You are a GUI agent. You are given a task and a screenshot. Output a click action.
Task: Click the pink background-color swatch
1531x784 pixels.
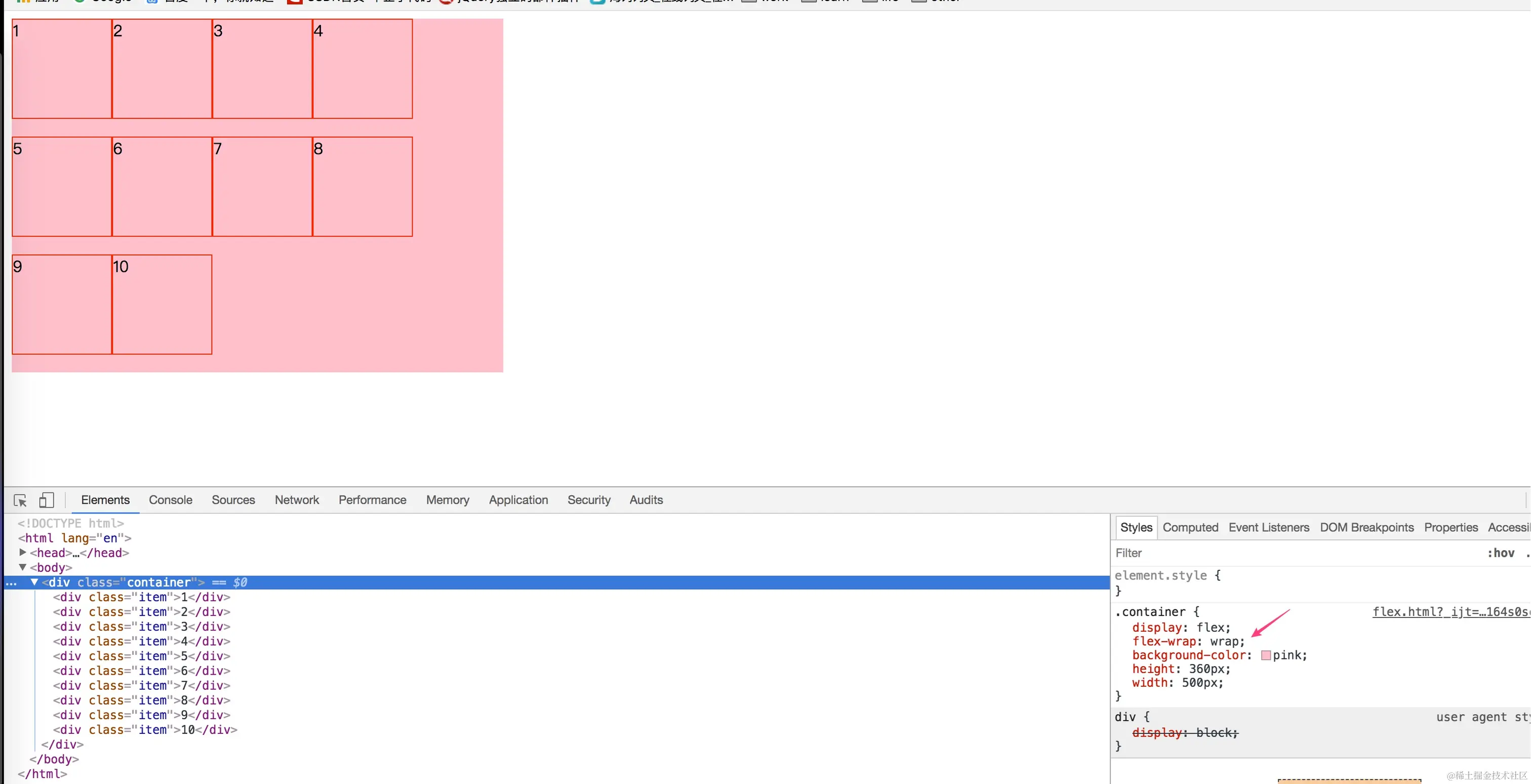1265,655
